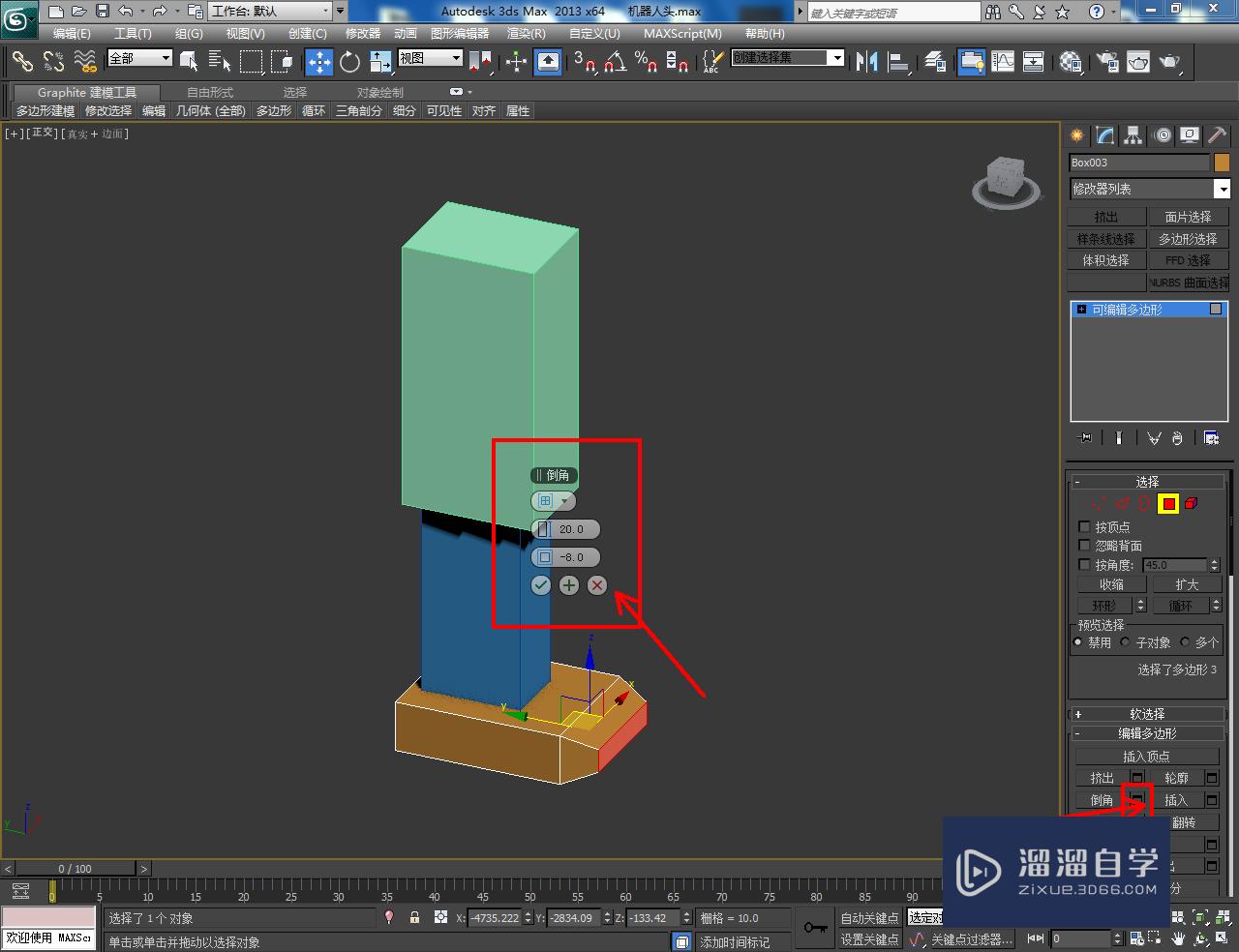Image resolution: width=1239 pixels, height=952 pixels.
Task: Click the Render Production teapot icon
Action: 1170,62
